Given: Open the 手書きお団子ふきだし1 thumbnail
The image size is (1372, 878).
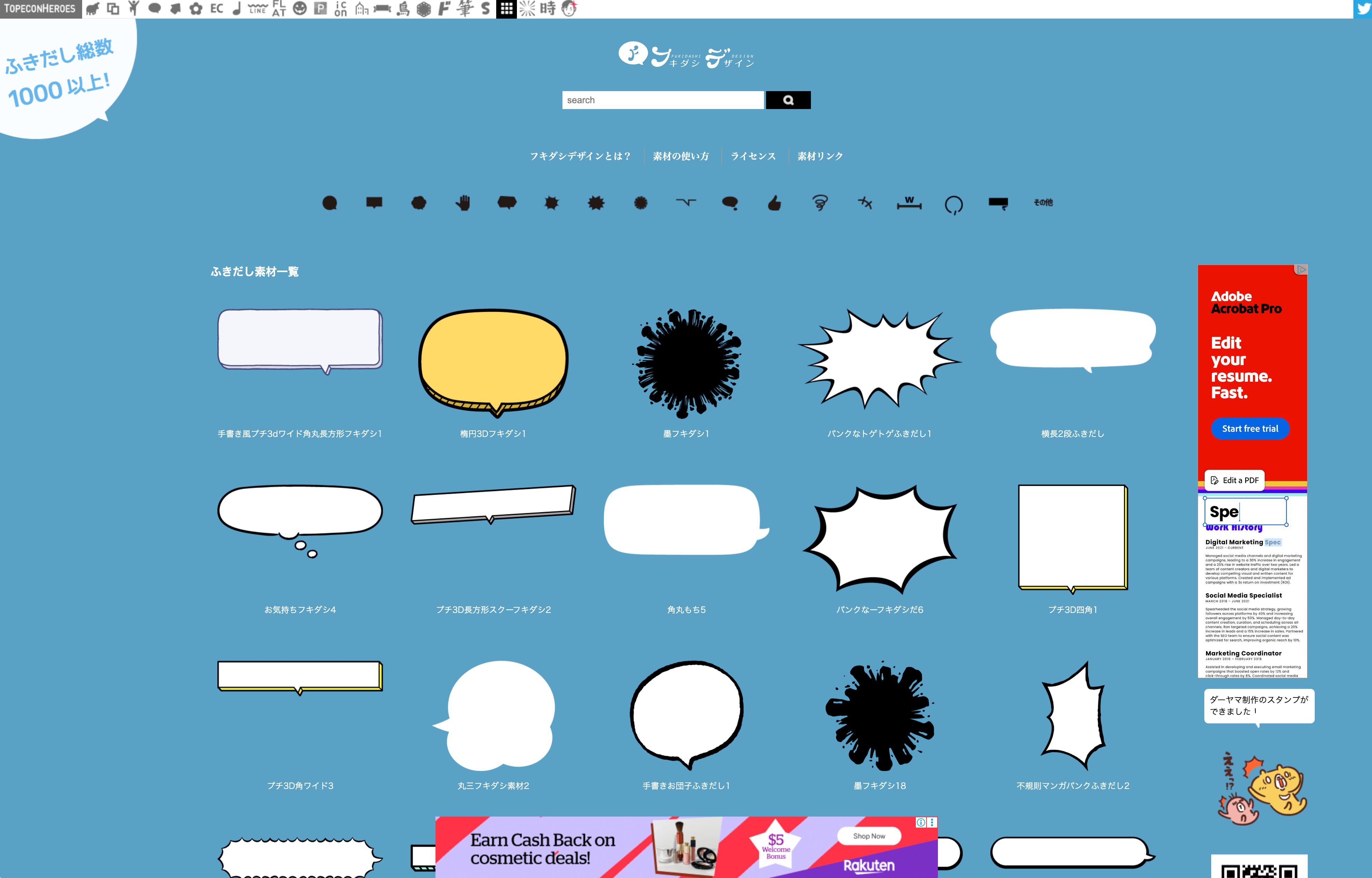Looking at the screenshot, I should 687,715.
